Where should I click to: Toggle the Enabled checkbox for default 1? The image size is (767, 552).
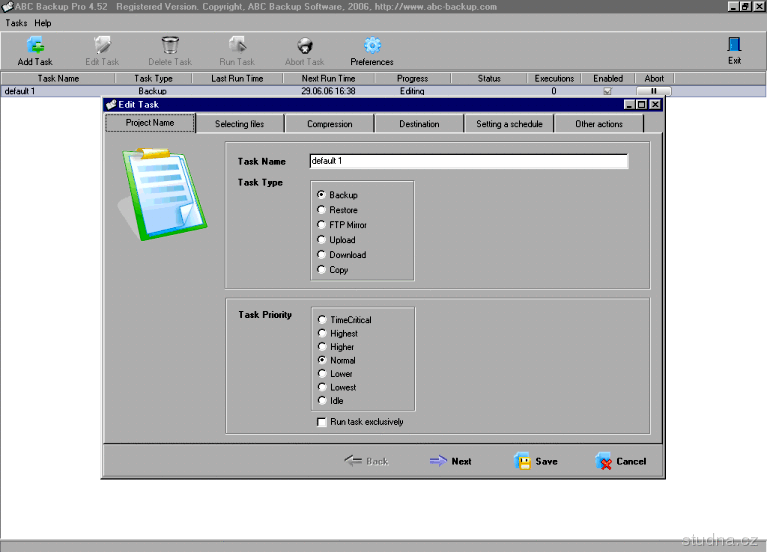point(607,91)
